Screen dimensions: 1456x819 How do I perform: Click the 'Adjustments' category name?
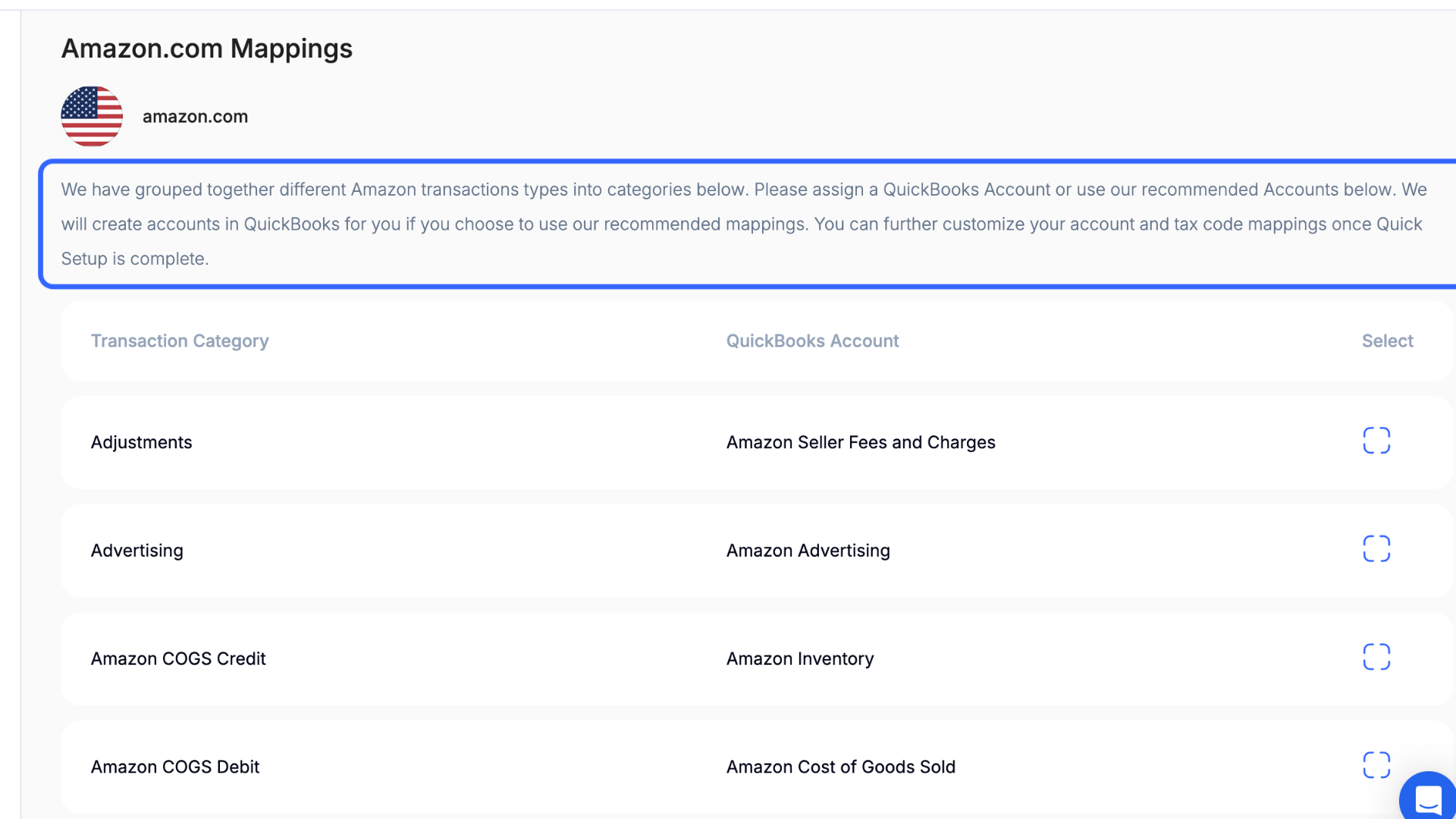[x=141, y=442]
